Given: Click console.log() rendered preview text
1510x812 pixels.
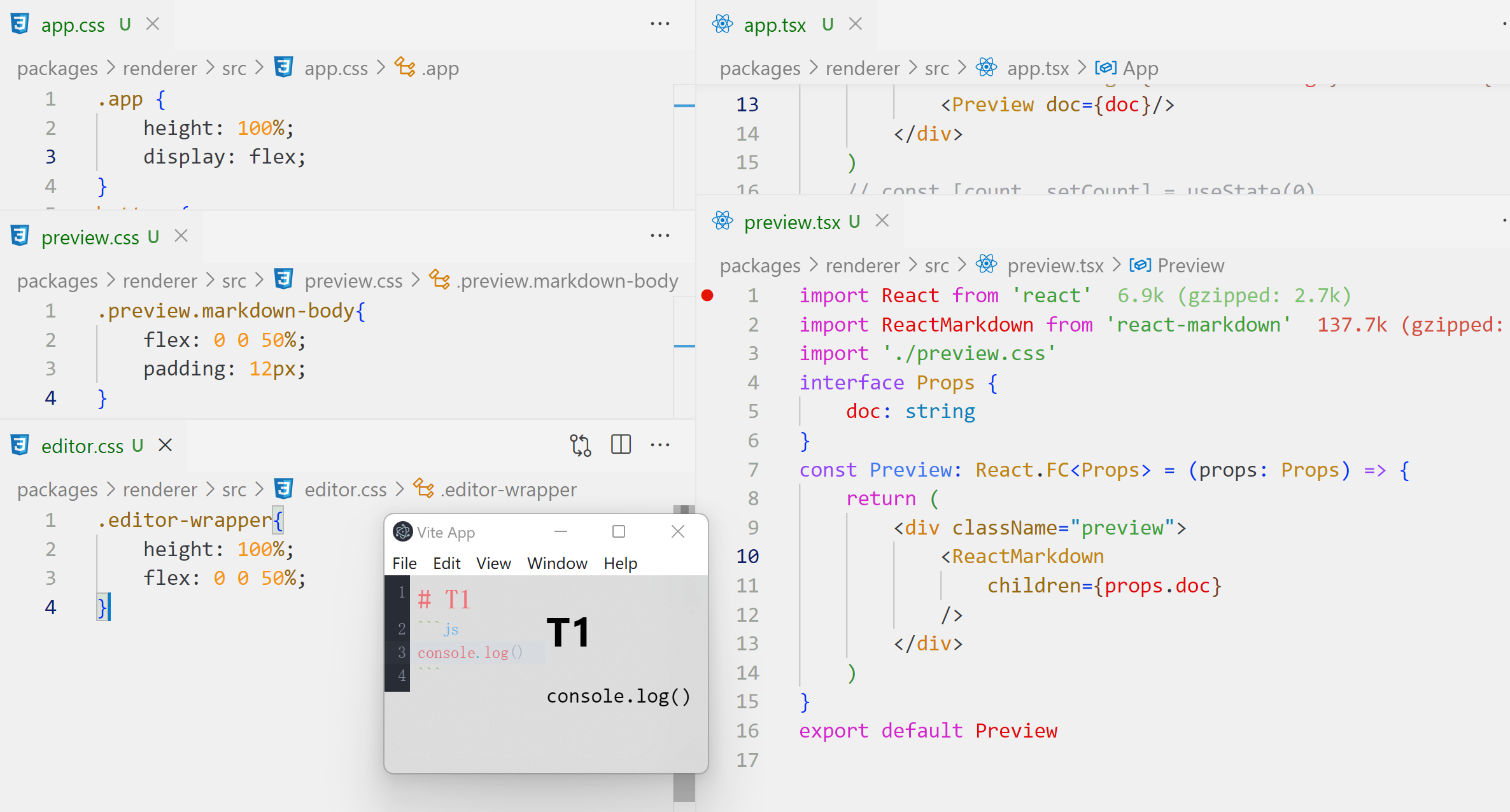Looking at the screenshot, I should [x=618, y=696].
